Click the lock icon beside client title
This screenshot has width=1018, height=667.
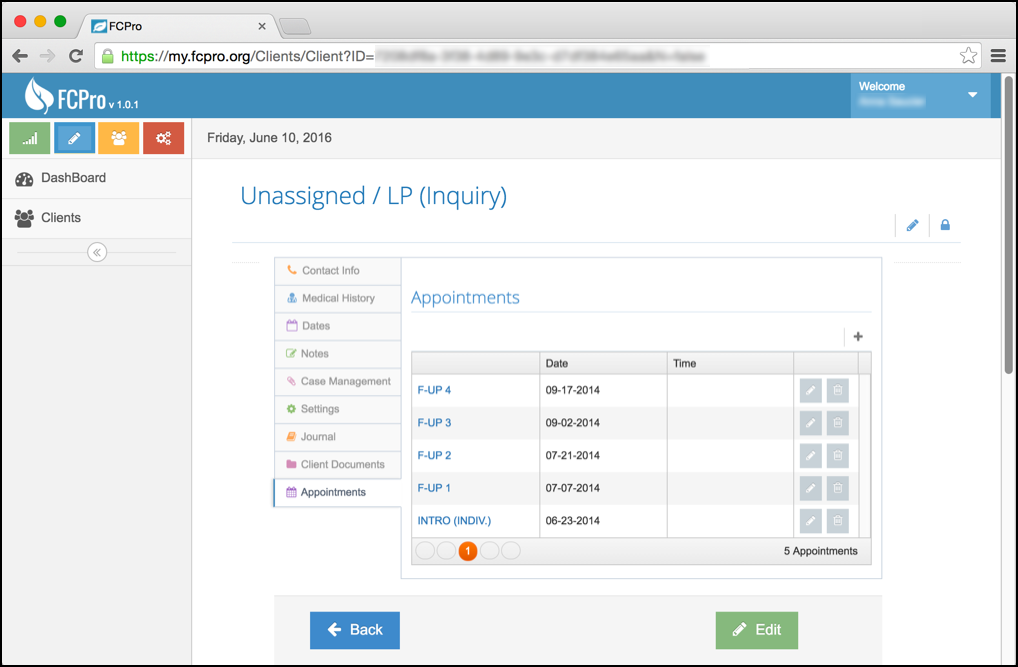pyautogui.click(x=945, y=225)
